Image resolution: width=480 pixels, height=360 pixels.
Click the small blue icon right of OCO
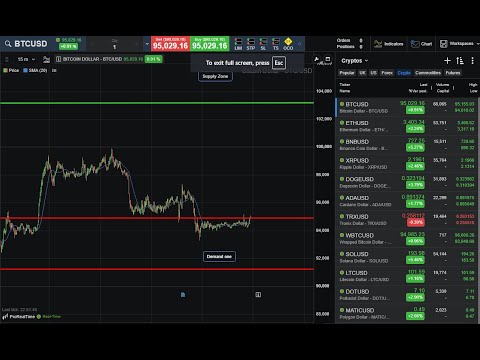(x=299, y=44)
